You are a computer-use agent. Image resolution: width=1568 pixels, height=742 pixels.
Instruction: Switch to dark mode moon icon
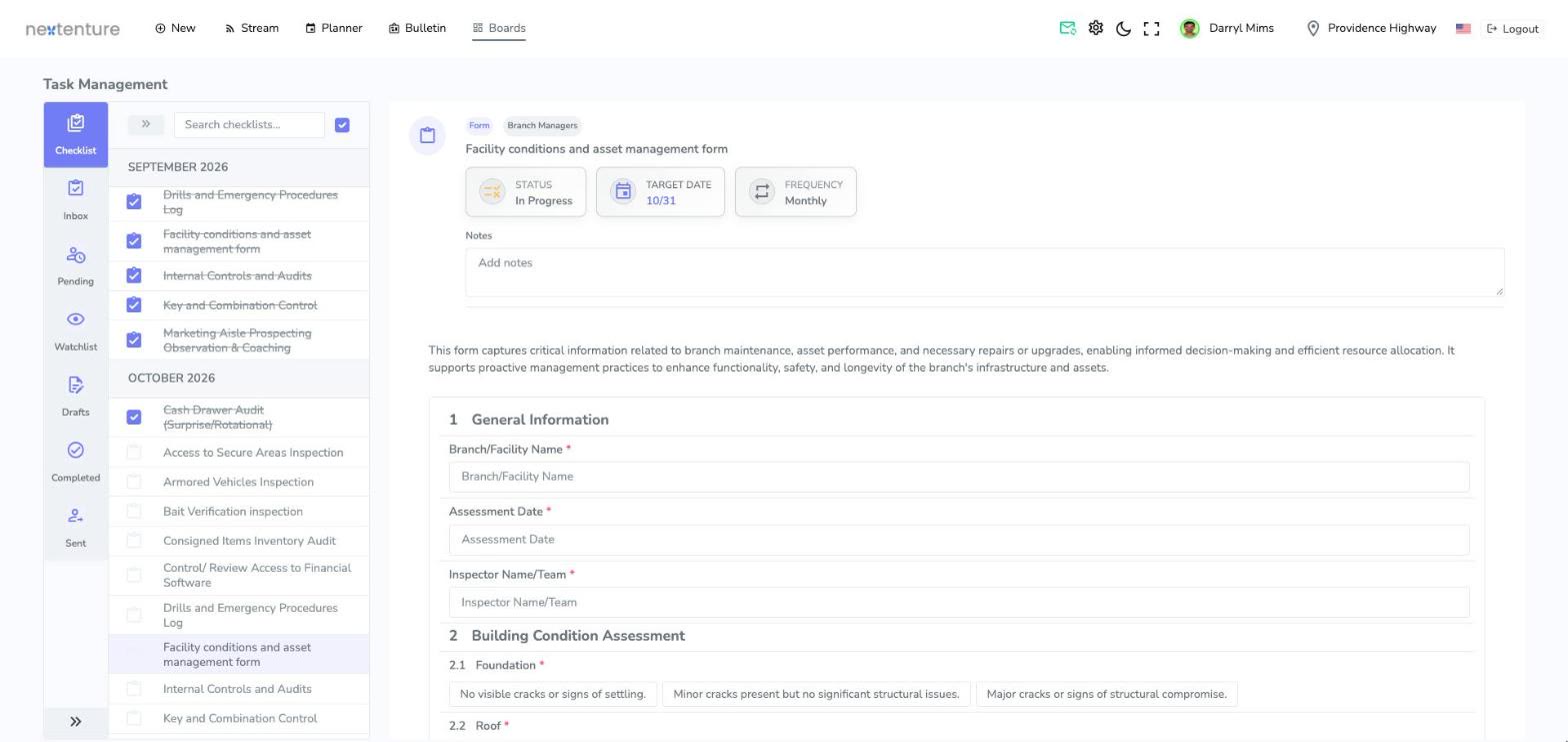[1123, 28]
